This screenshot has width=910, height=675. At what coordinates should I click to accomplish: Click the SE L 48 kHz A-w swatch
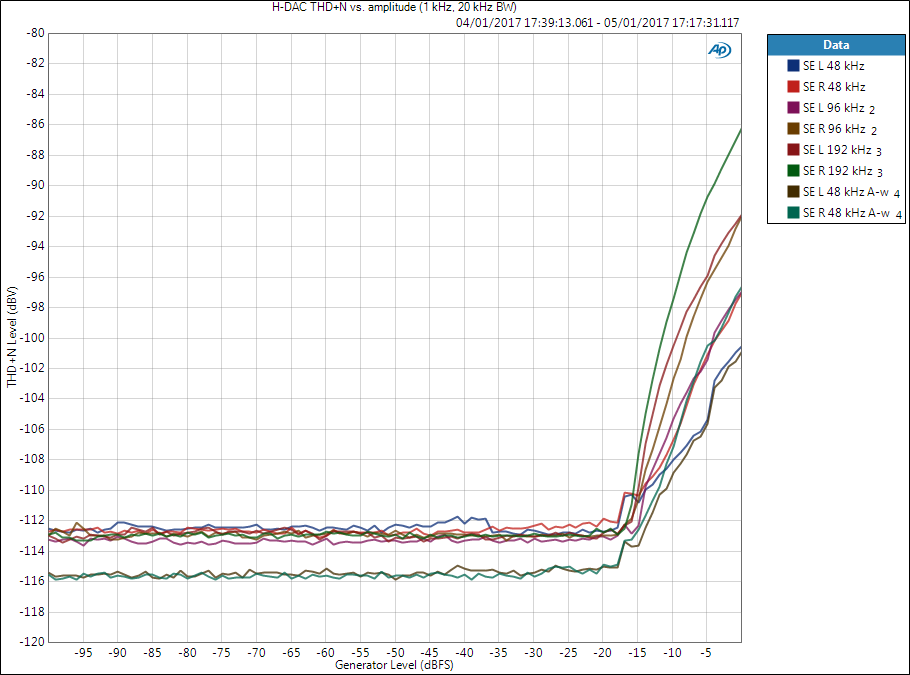click(x=793, y=192)
